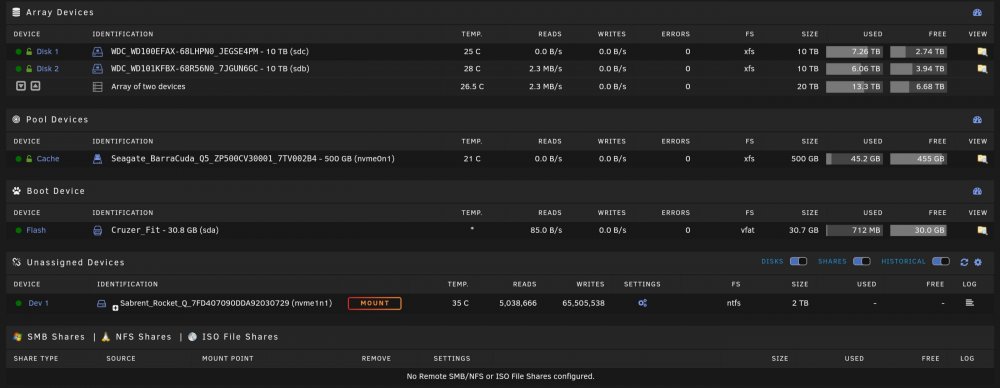Toggle the Disks switch
1000x388 pixels.
tap(798, 262)
